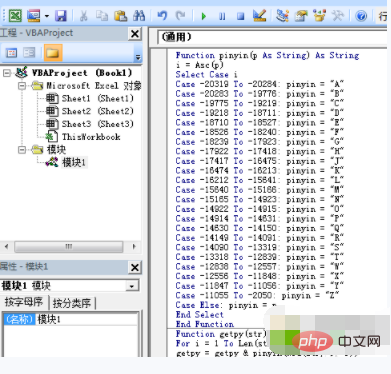The image size is (391, 374).
Task: Open project panel toolbar options arrow
Action: [138, 57]
